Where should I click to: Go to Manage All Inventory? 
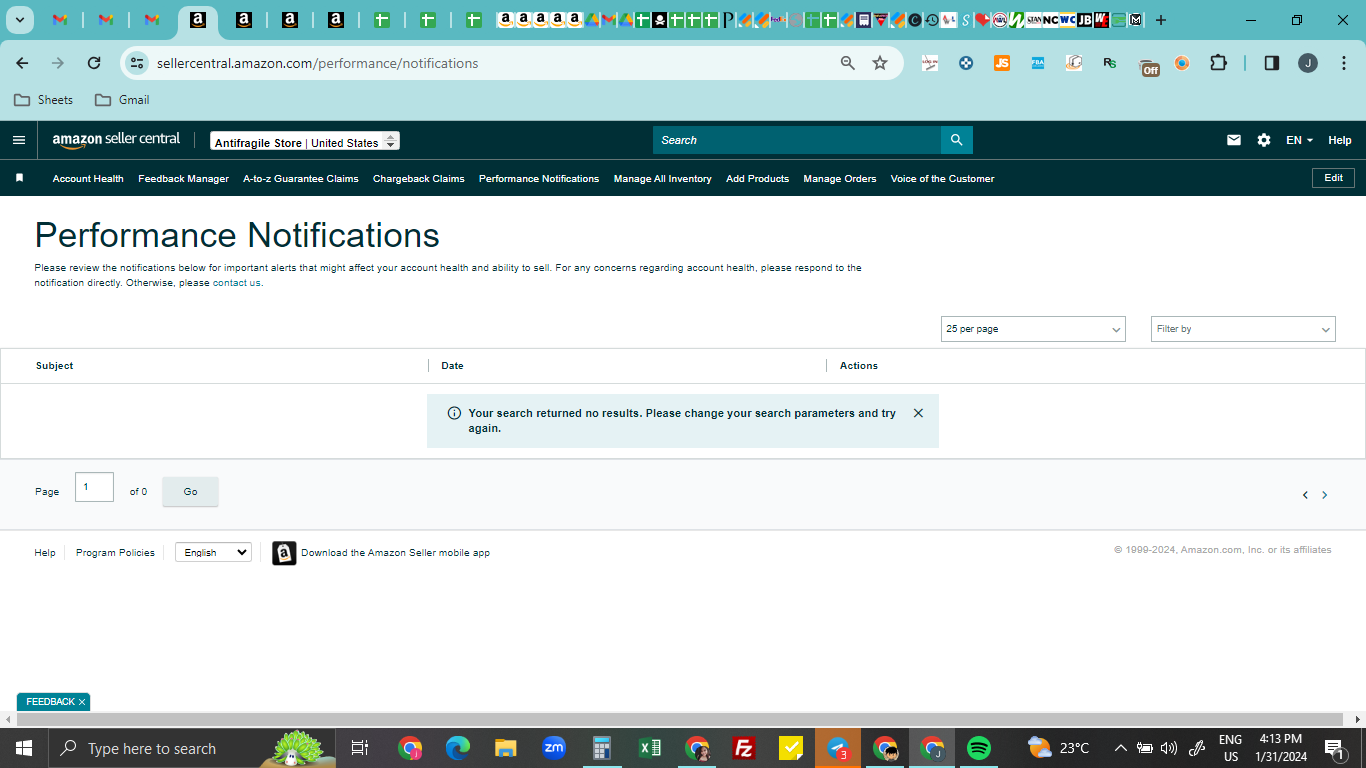click(663, 179)
